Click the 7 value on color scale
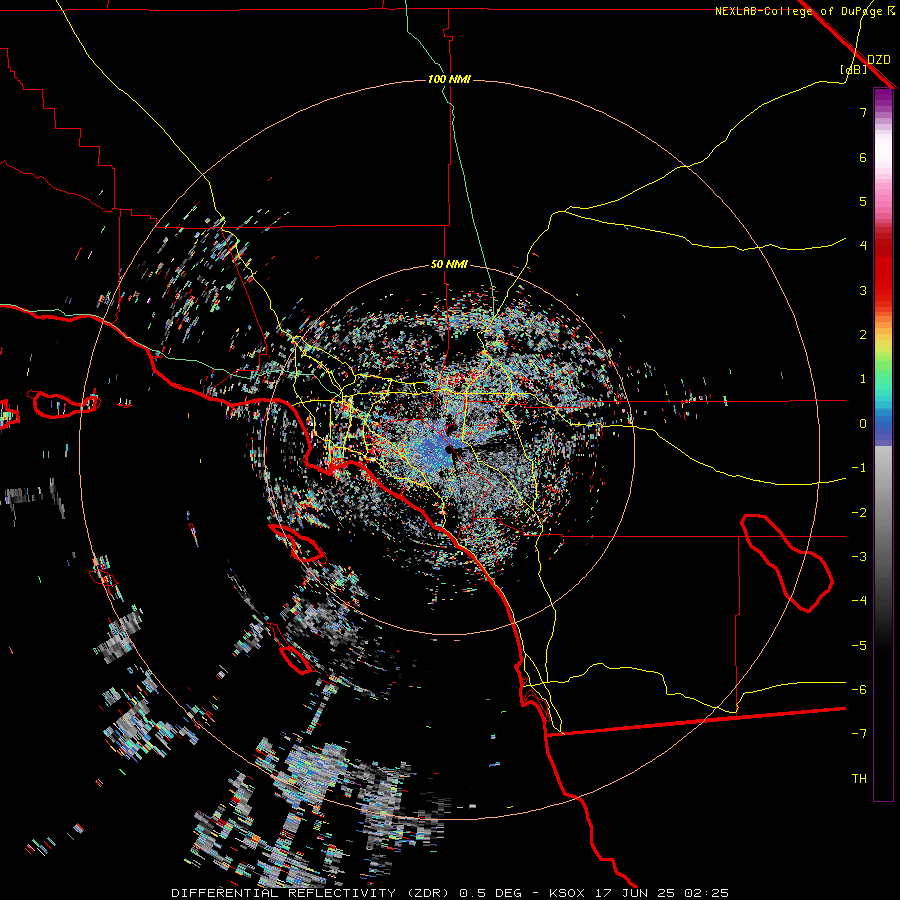The width and height of the screenshot is (900, 900). tap(863, 112)
